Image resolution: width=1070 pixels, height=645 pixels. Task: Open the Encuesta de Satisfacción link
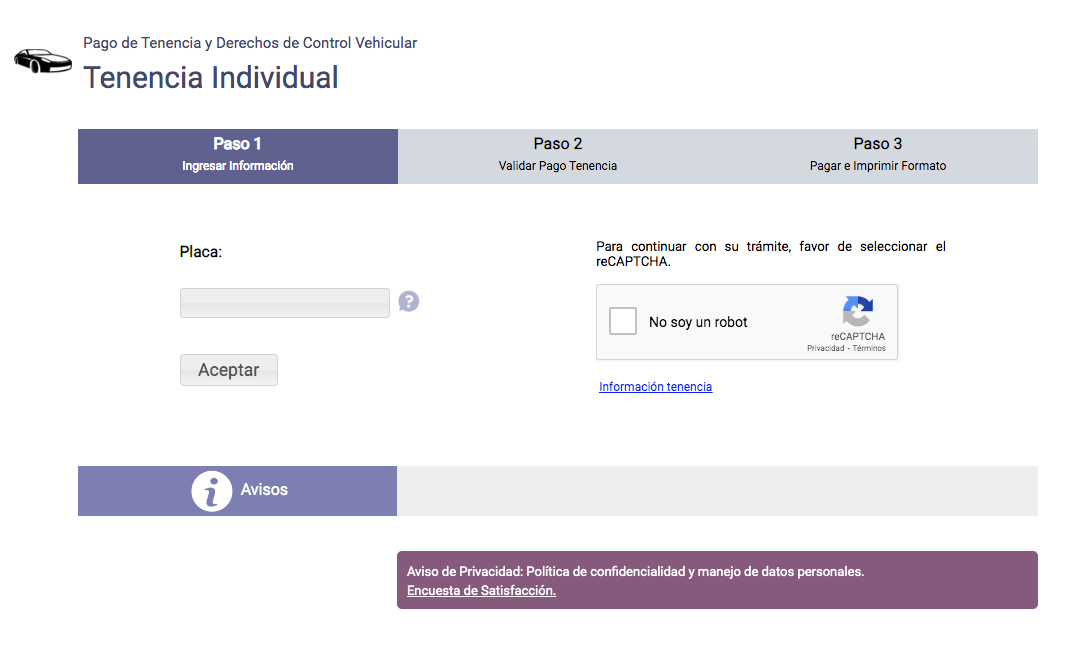tap(481, 591)
